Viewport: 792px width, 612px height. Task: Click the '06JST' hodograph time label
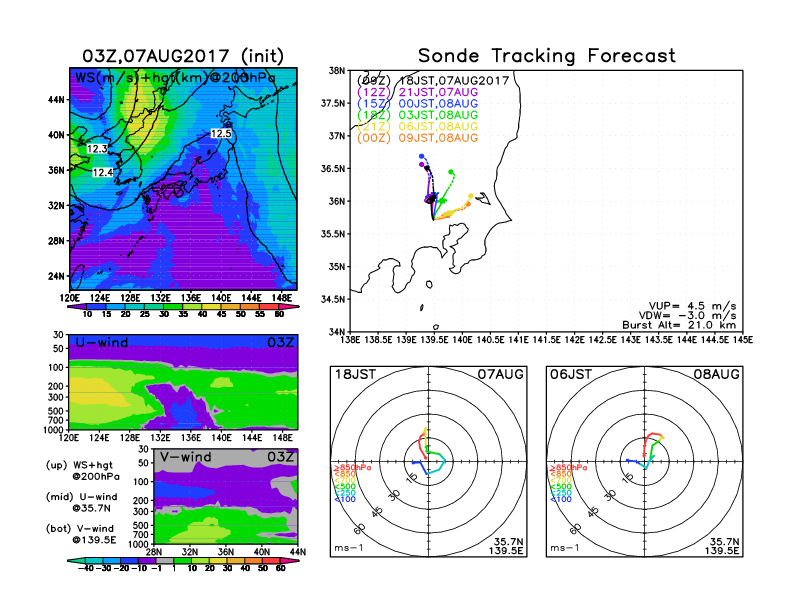click(x=571, y=374)
